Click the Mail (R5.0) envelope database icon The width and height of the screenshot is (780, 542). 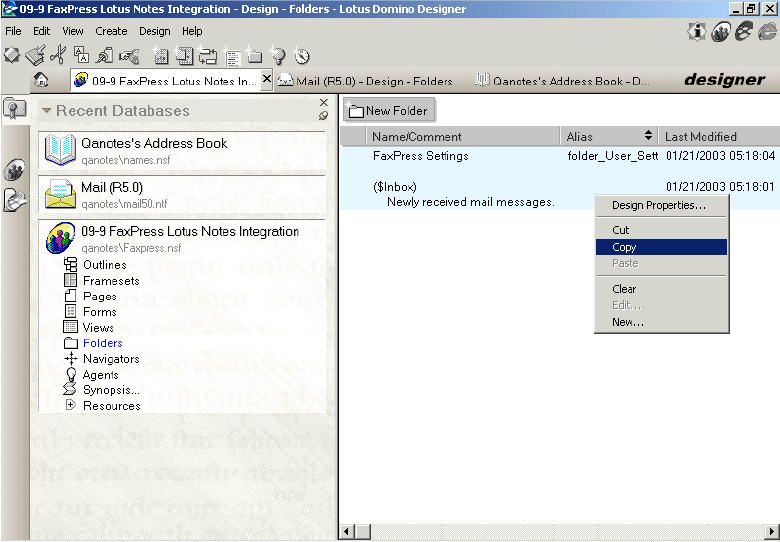(60, 193)
